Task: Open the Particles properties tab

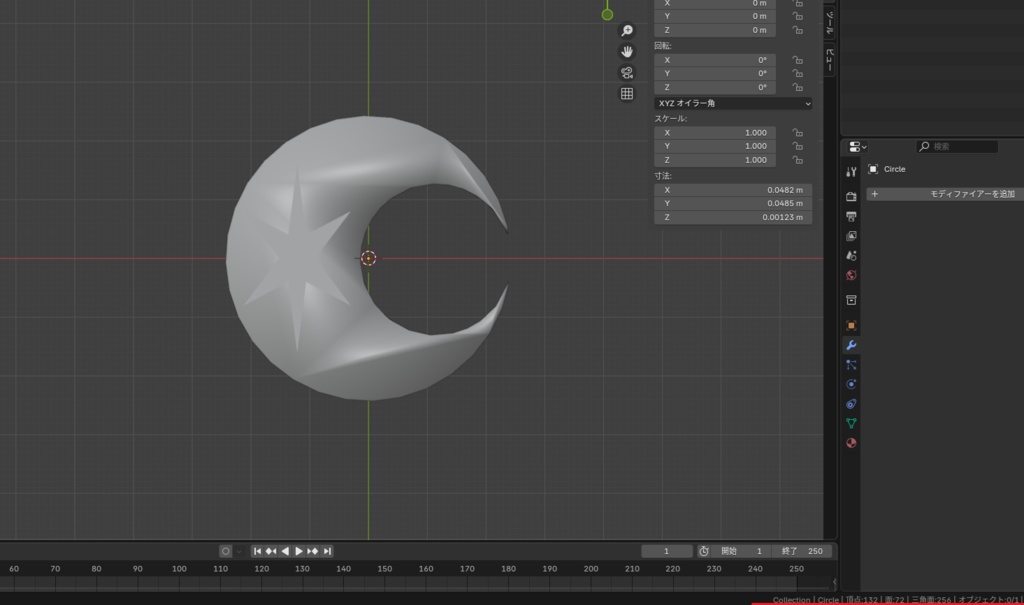Action: coord(851,365)
